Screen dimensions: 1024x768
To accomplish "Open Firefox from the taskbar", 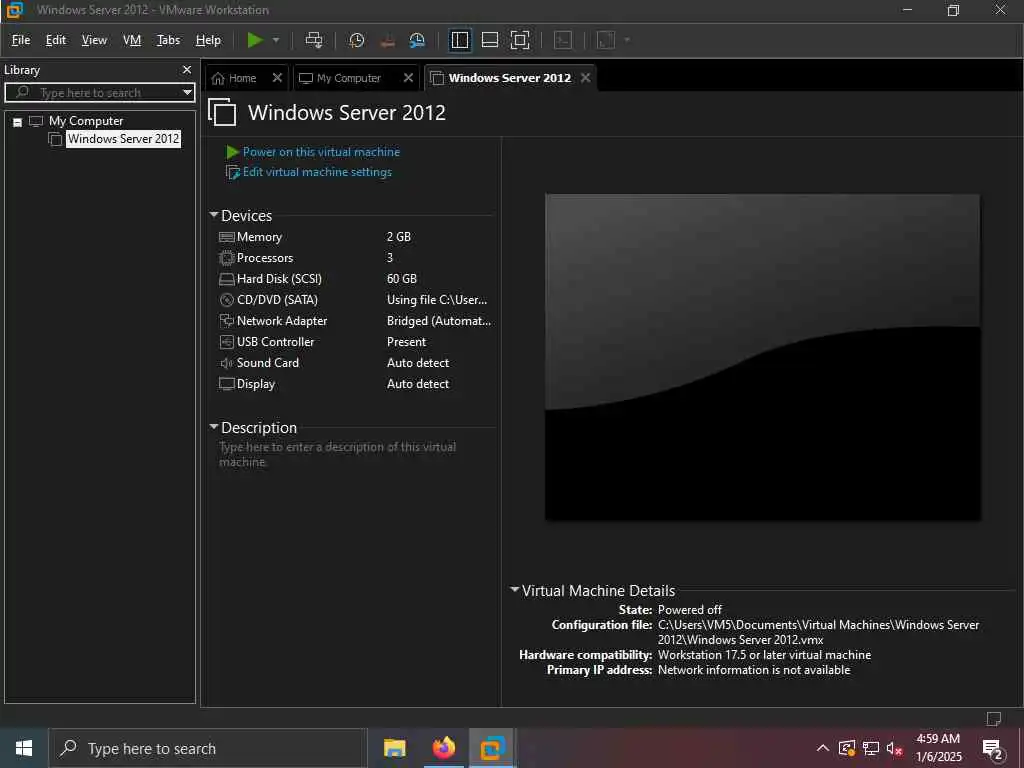I will click(443, 748).
